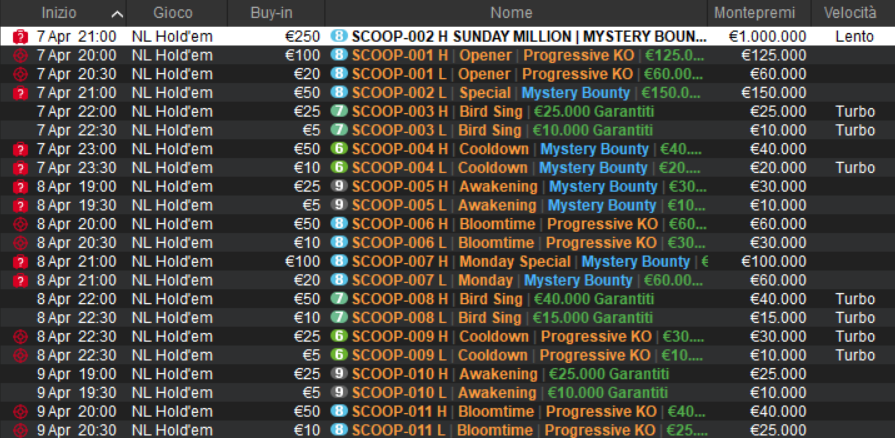Select SCOOP-005 H Awakening tournament name

pos(529,187)
